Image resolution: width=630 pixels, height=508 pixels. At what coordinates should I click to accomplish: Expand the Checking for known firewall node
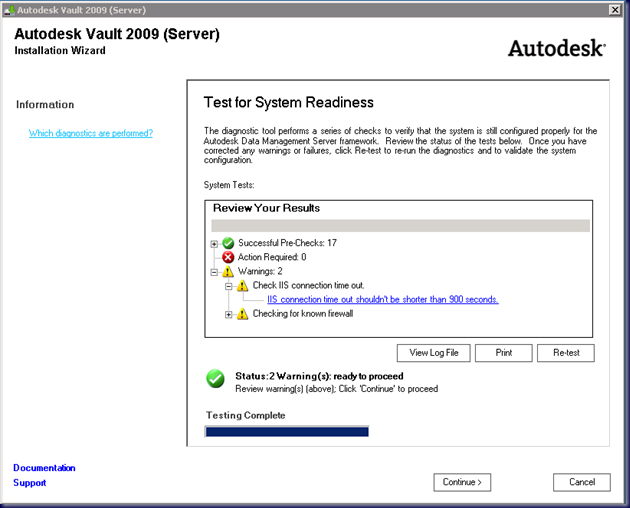[x=229, y=314]
